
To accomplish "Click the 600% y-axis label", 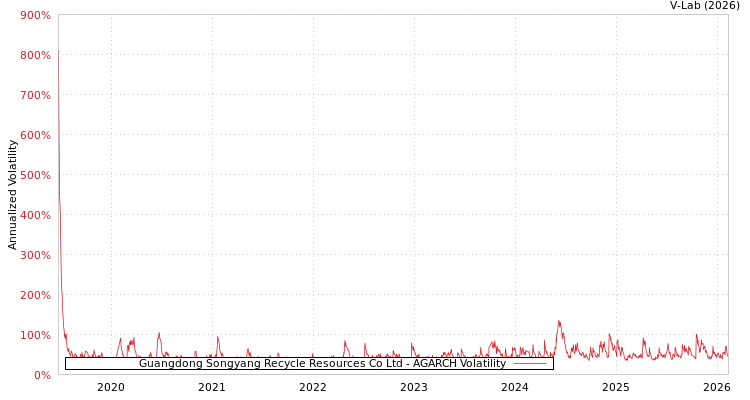I will point(35,135).
